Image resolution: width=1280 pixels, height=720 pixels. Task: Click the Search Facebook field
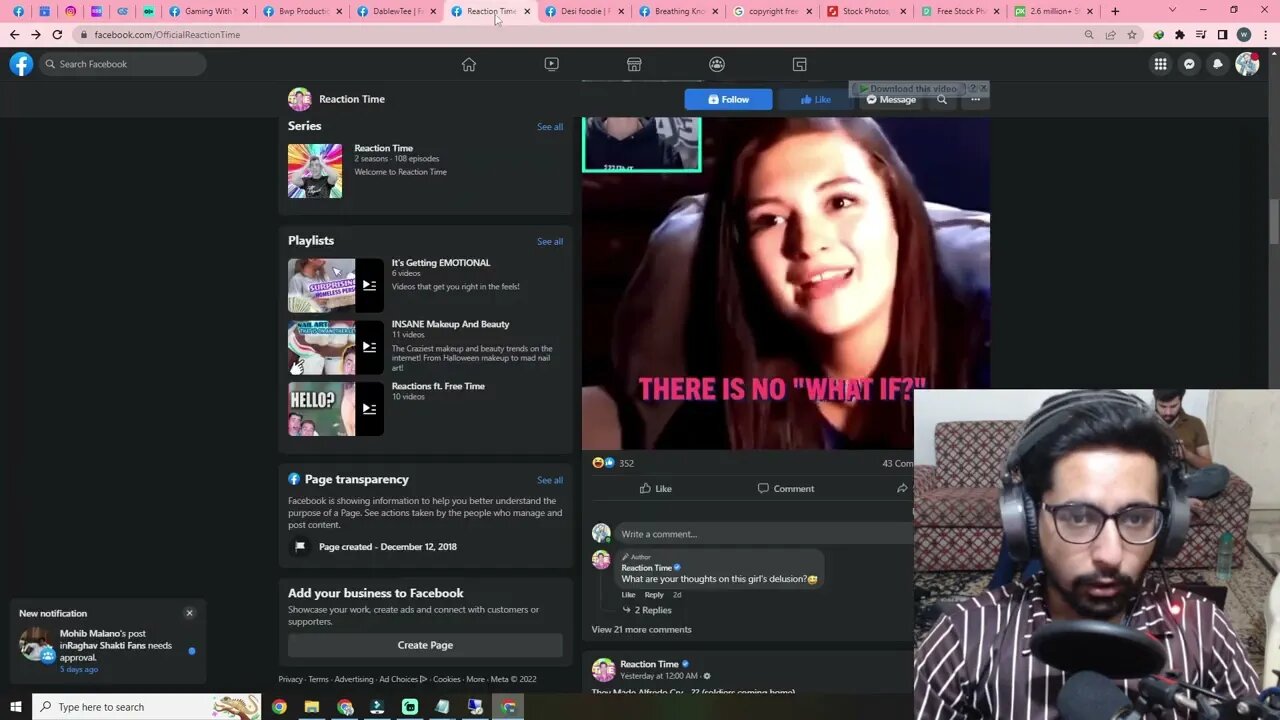point(122,64)
